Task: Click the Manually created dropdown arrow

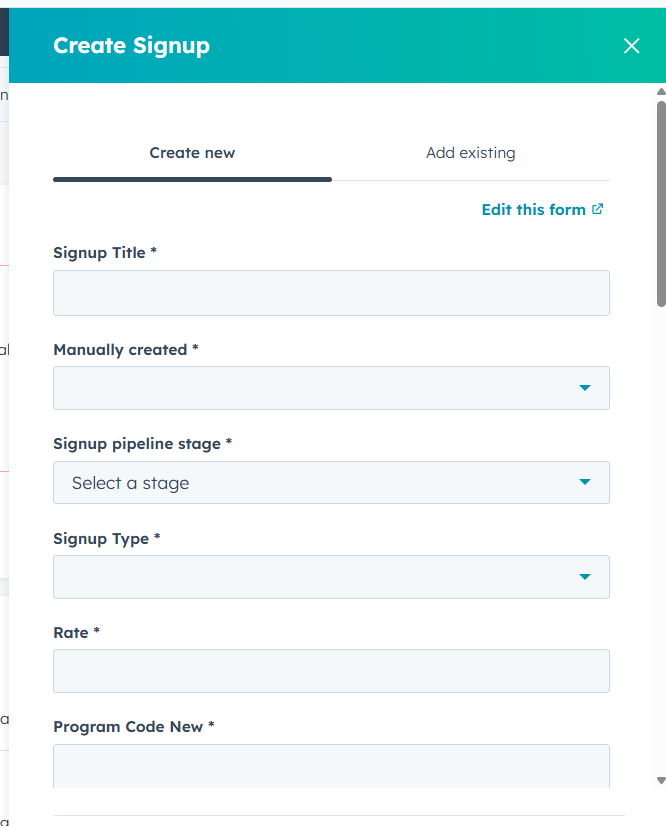Action: coord(585,388)
